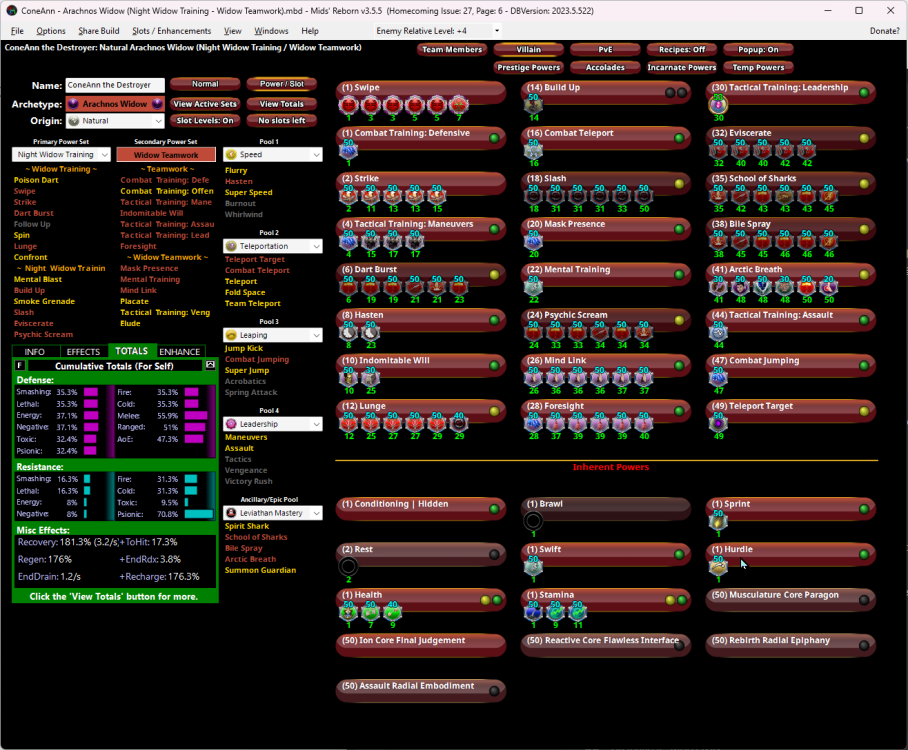Click the enhancement slot under Sprint
The height and width of the screenshot is (750, 908).
pos(718,521)
